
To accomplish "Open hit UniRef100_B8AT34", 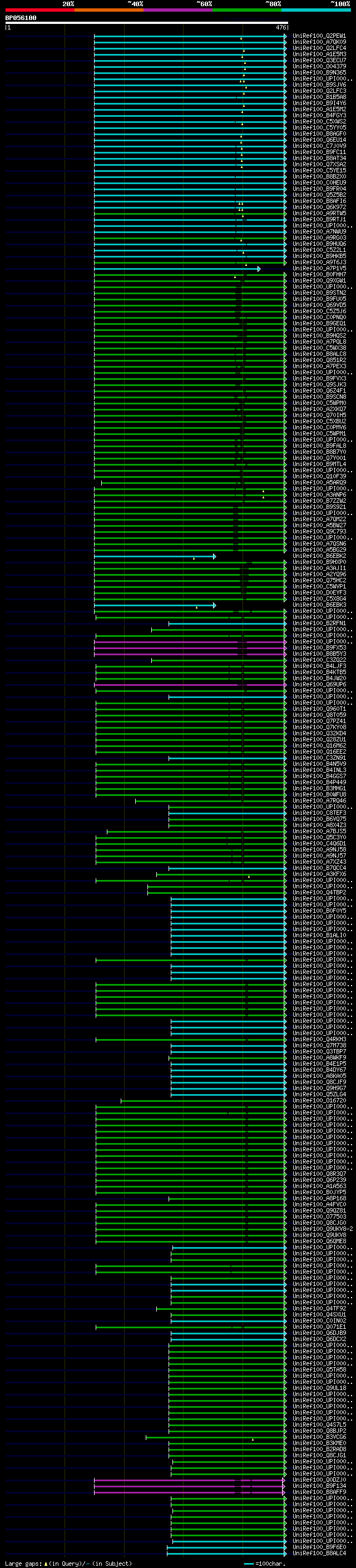I will [x=319, y=159].
